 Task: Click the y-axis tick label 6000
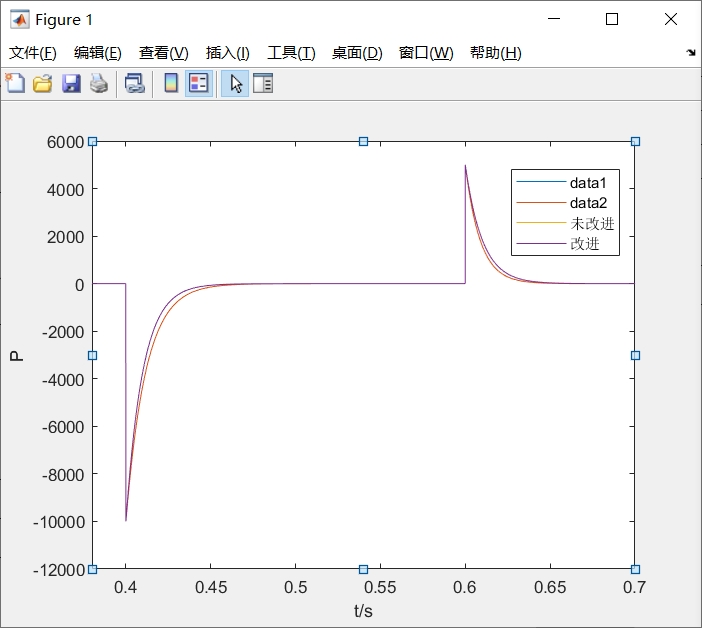coord(65,142)
